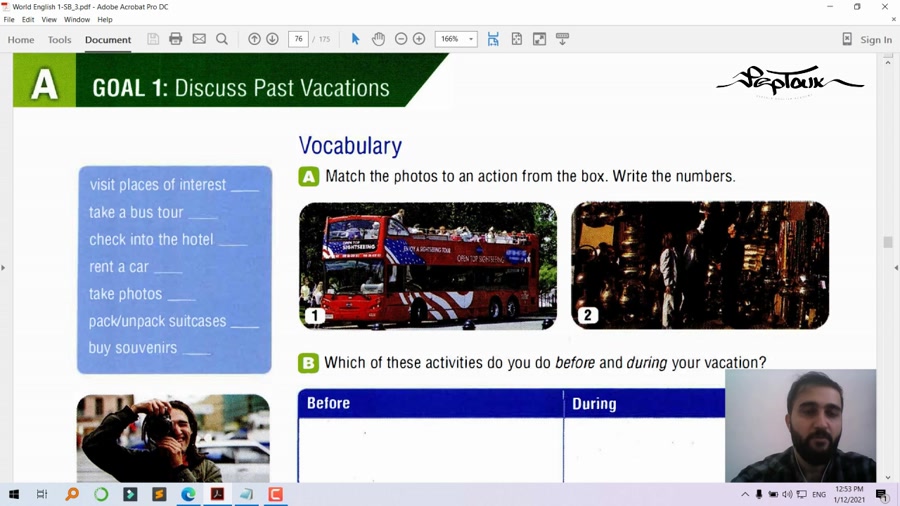The width and height of the screenshot is (900, 506).
Task: Click the page number field showing 76
Action: pyautogui.click(x=298, y=39)
